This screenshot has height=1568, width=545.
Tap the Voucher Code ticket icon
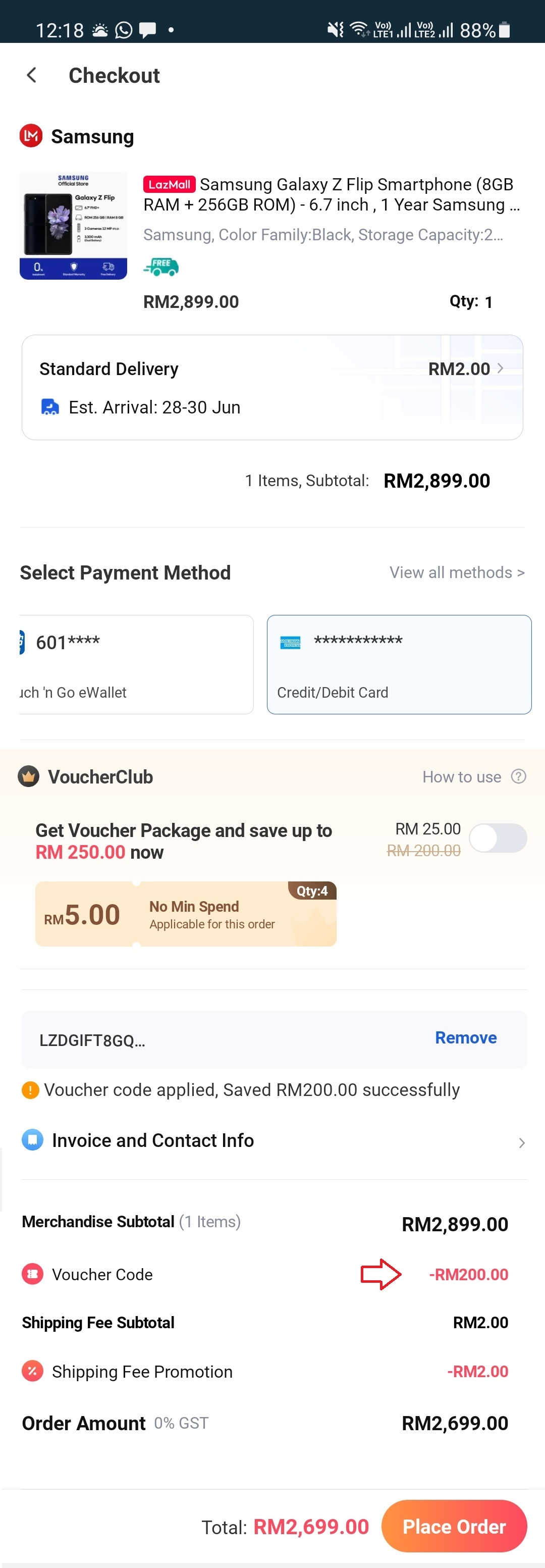33,1273
